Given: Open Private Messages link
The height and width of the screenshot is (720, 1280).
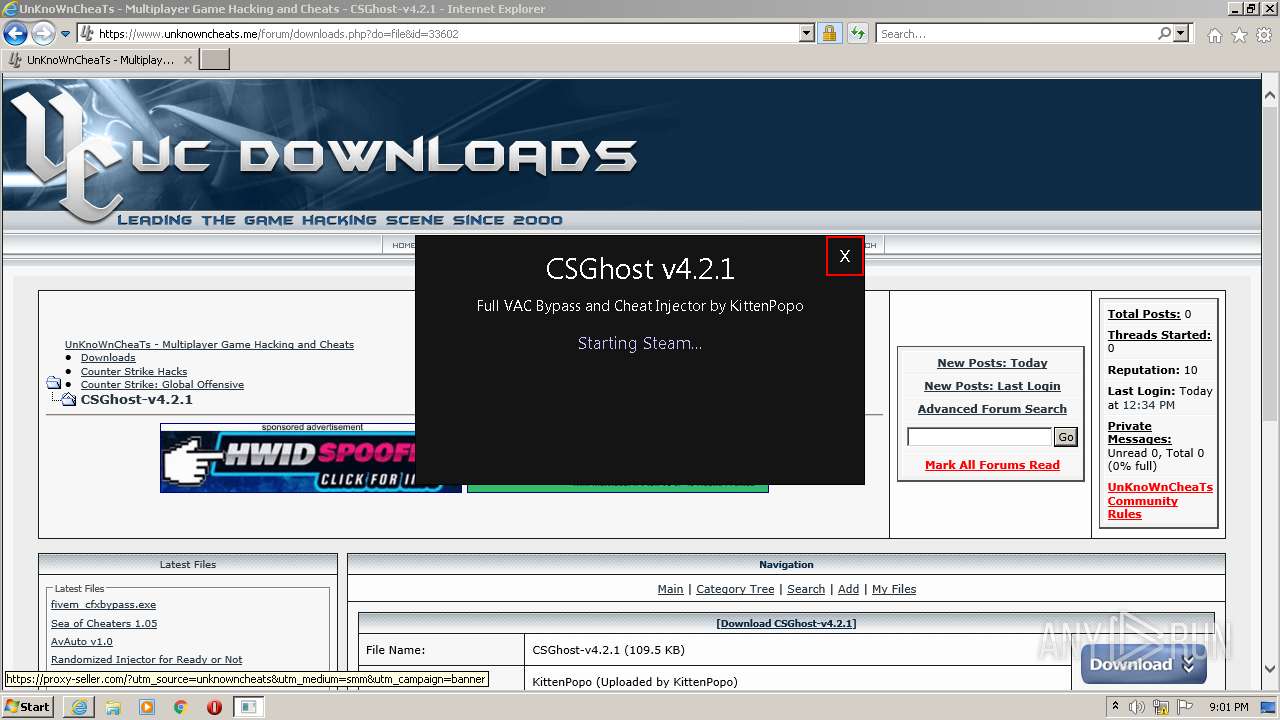Looking at the screenshot, I should (x=1139, y=433).
